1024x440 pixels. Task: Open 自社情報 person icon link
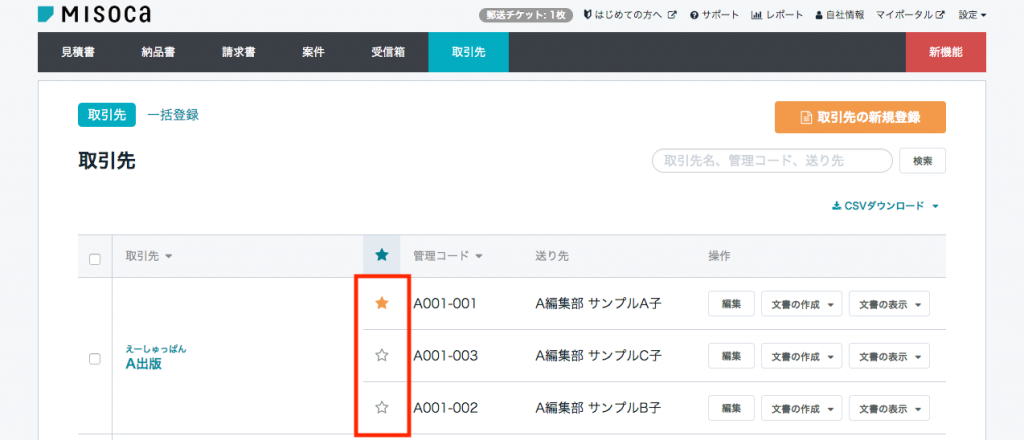[840, 14]
